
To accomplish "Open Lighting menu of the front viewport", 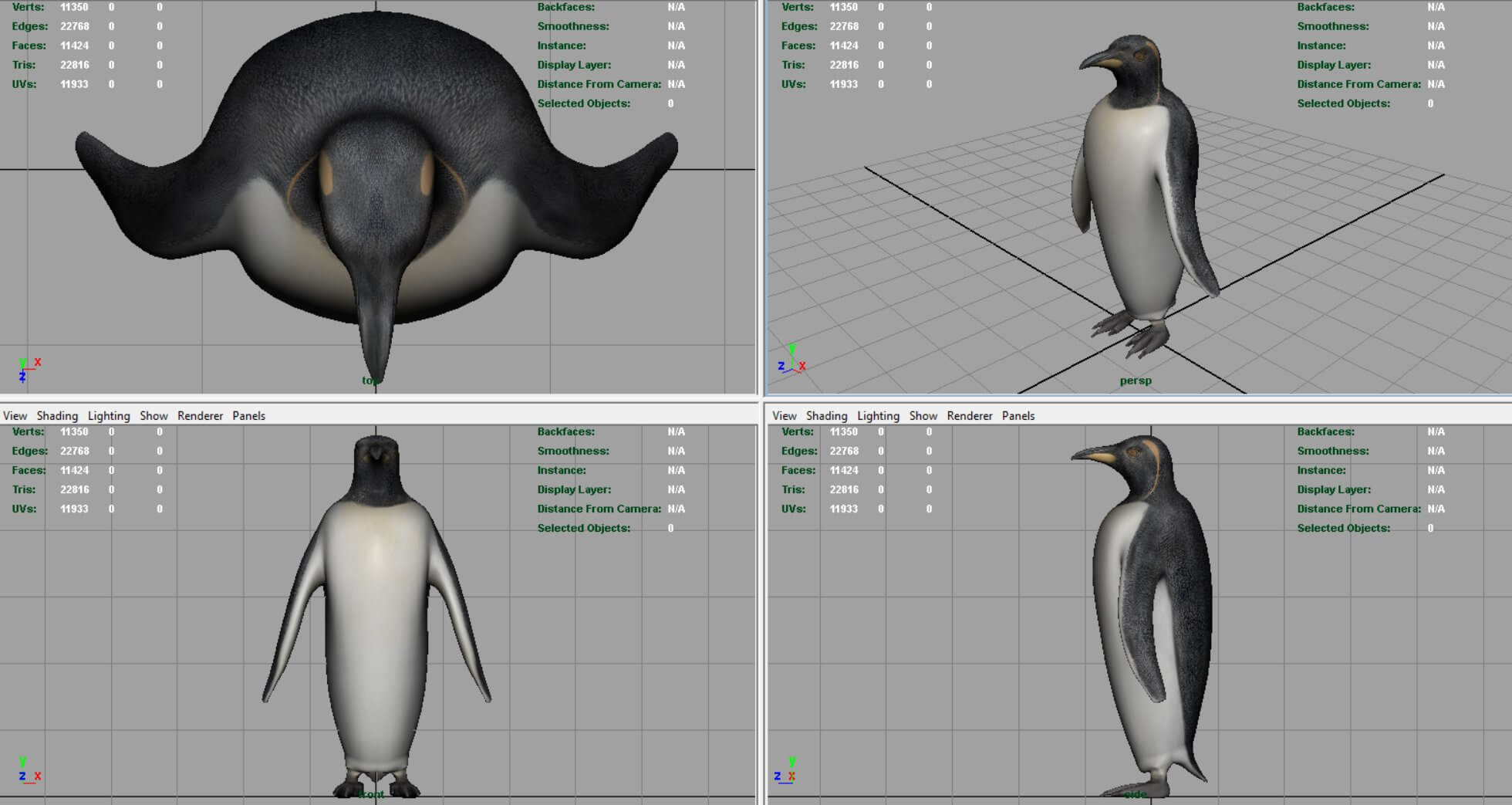I will coord(109,415).
